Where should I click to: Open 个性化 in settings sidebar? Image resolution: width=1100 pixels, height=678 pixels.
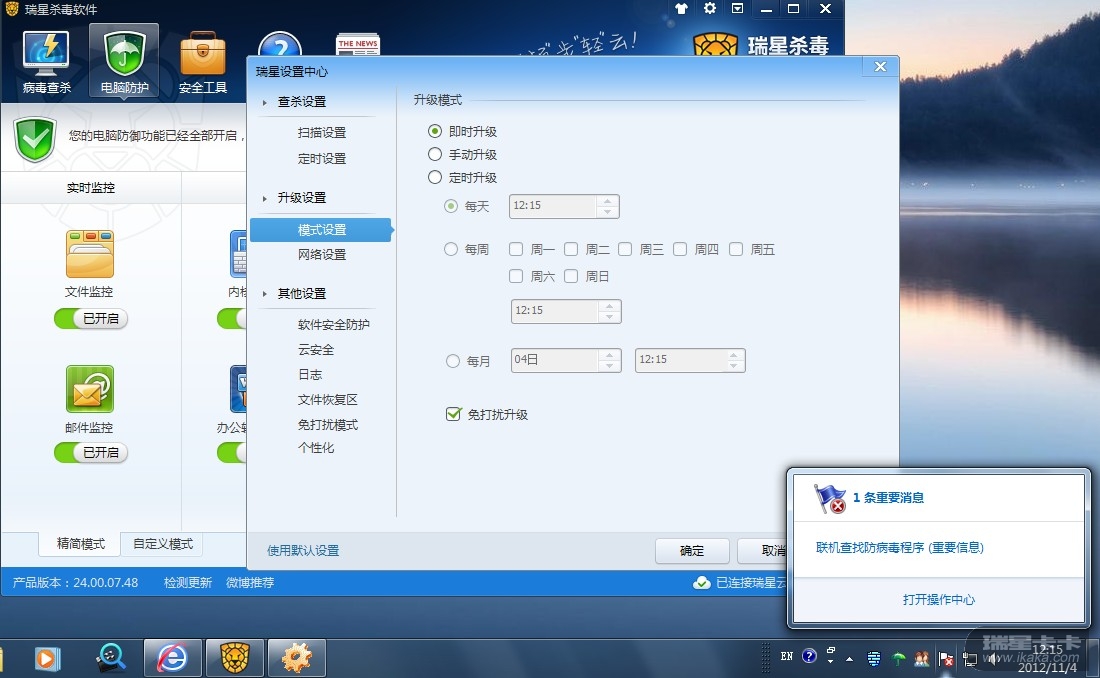tap(316, 448)
